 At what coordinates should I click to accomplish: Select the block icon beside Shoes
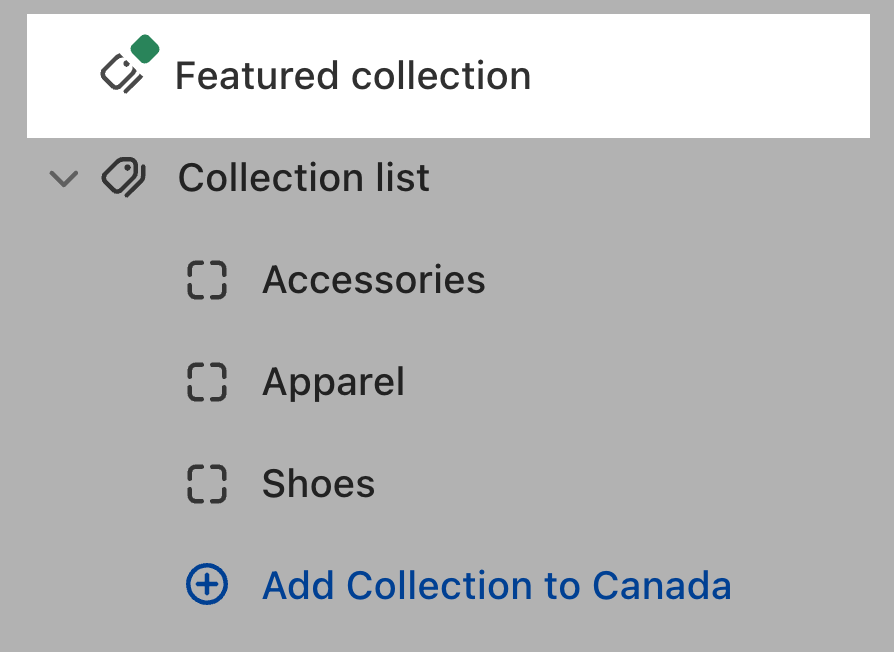[206, 484]
